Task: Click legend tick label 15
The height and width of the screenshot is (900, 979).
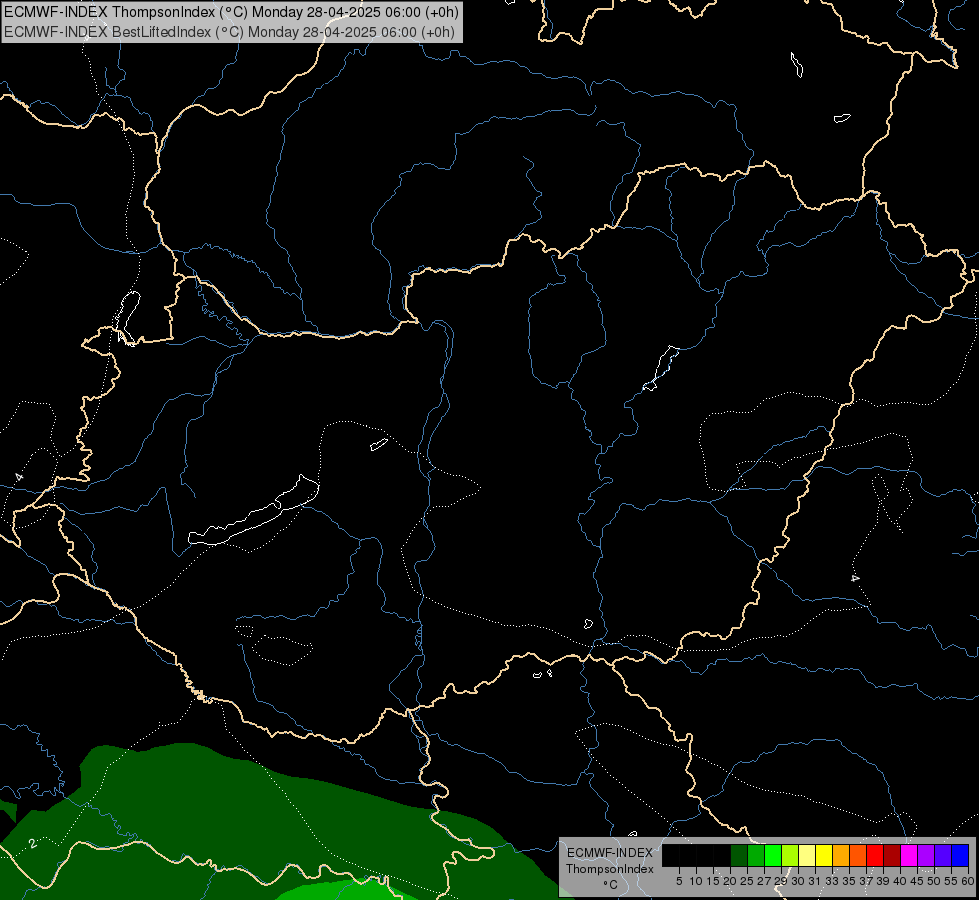Action: pyautogui.click(x=713, y=881)
